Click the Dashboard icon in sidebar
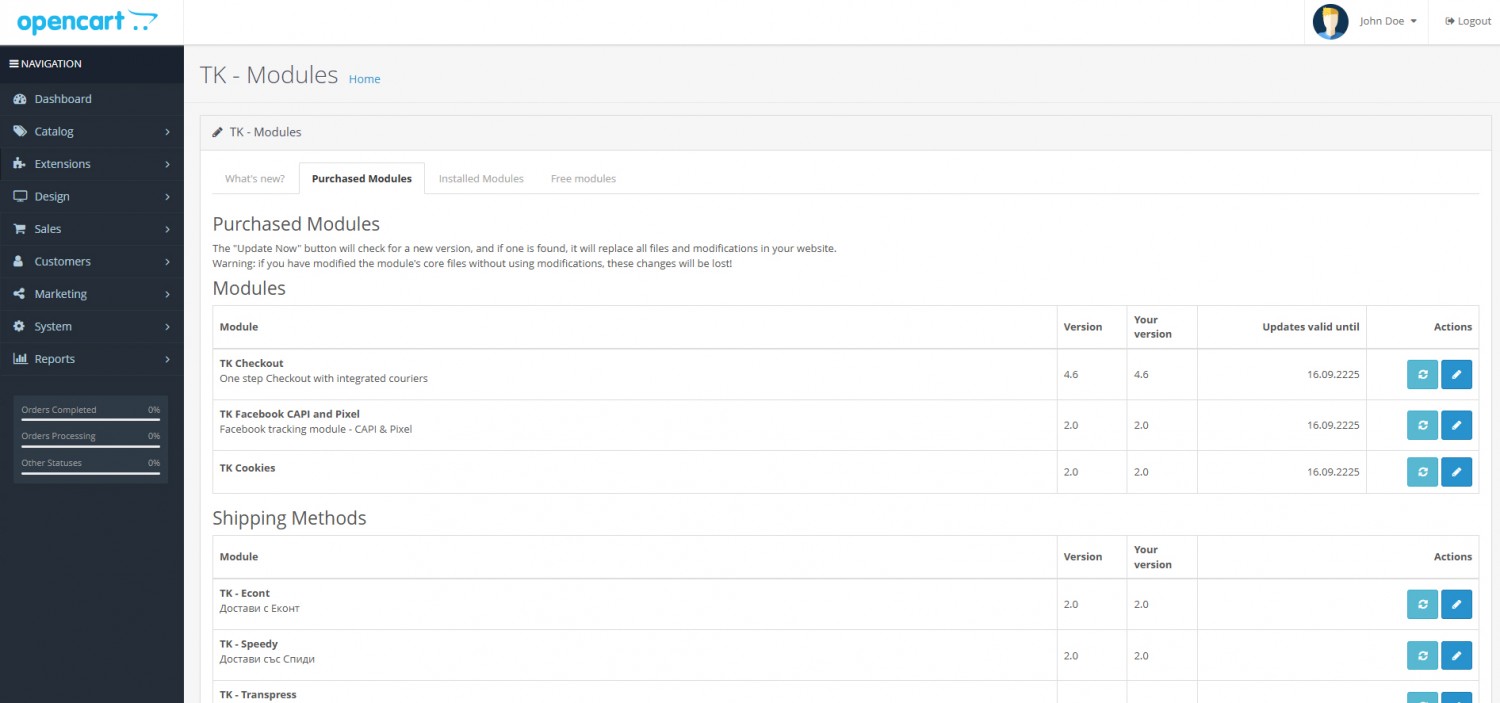 coord(20,99)
